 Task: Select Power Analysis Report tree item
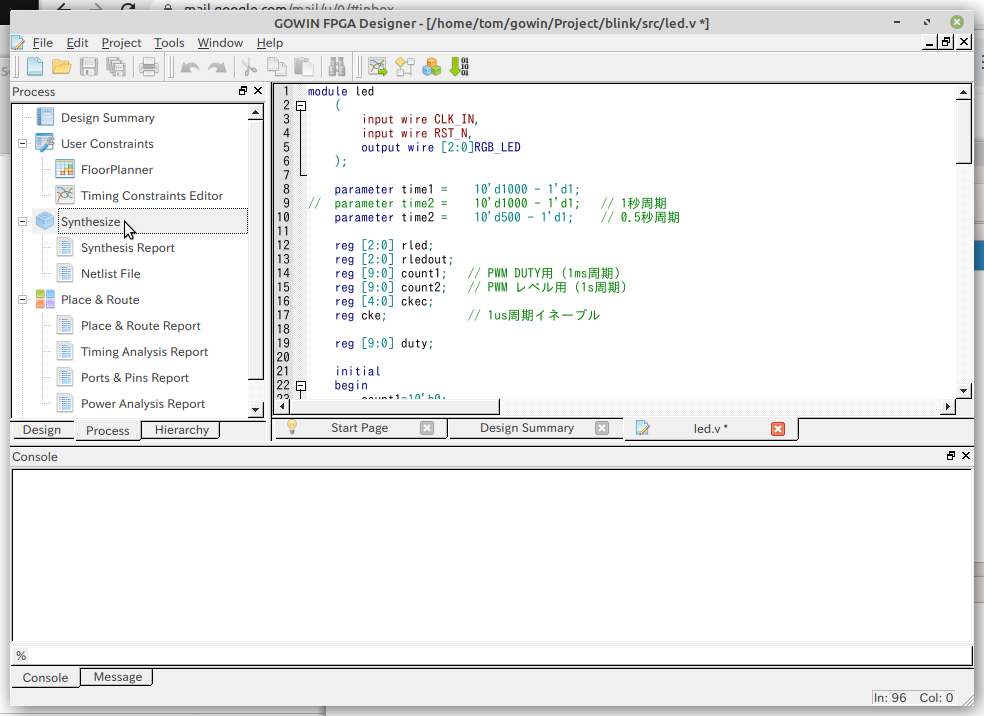pos(143,404)
